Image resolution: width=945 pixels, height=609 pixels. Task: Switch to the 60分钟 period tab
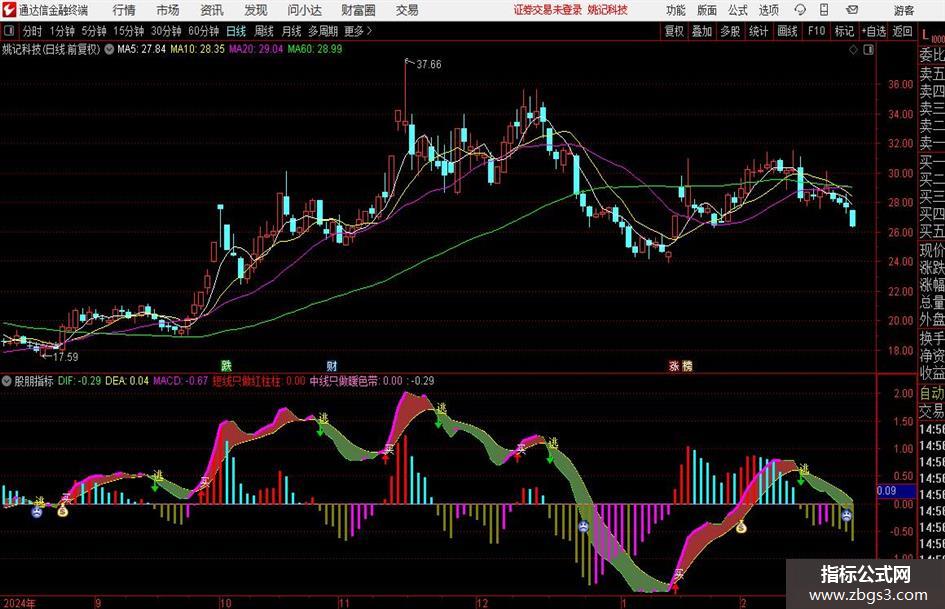203,31
